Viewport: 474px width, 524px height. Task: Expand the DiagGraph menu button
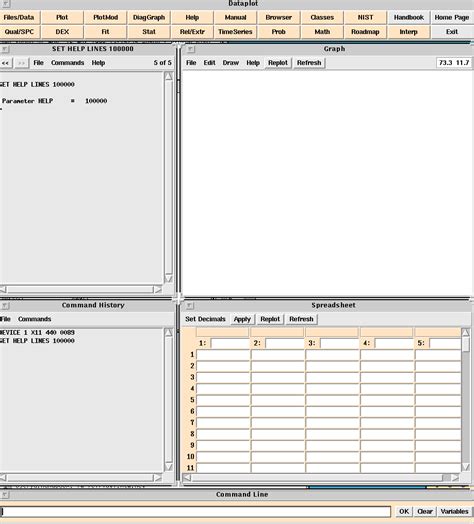[x=149, y=17]
